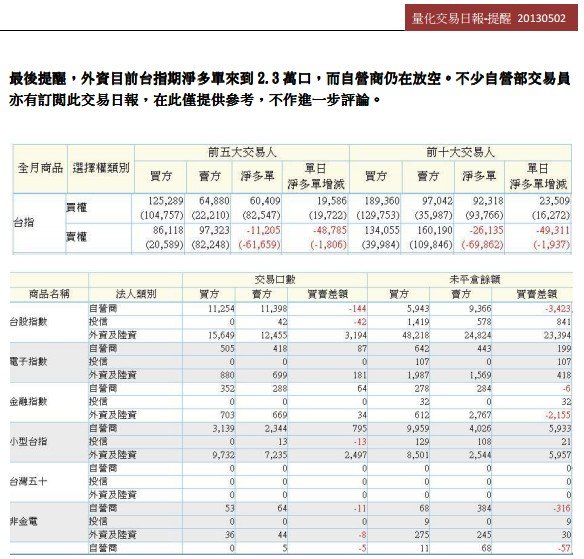The width and height of the screenshot is (584, 559).
Task: Select the value 3,139
Action: 223,428
